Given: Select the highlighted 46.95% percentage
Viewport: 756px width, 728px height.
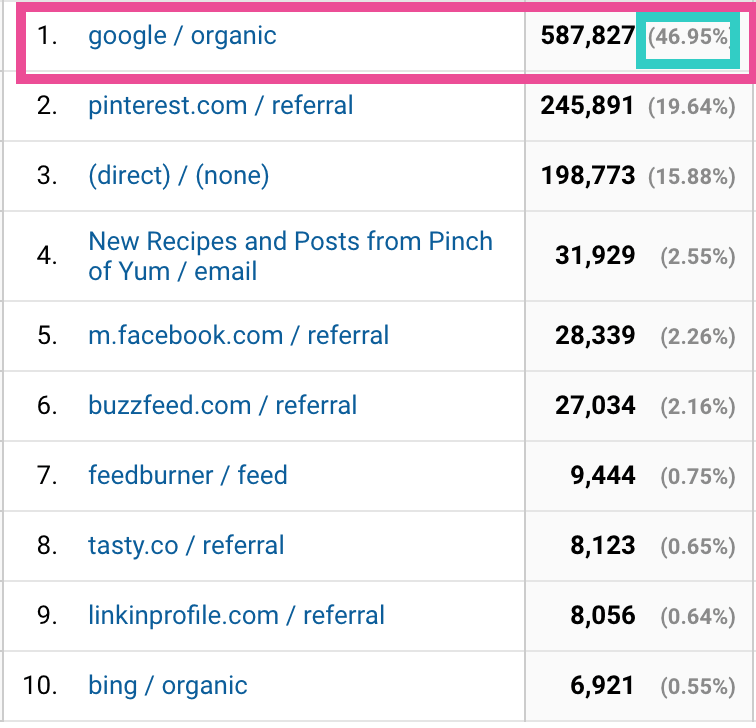Looking at the screenshot, I should [x=688, y=37].
